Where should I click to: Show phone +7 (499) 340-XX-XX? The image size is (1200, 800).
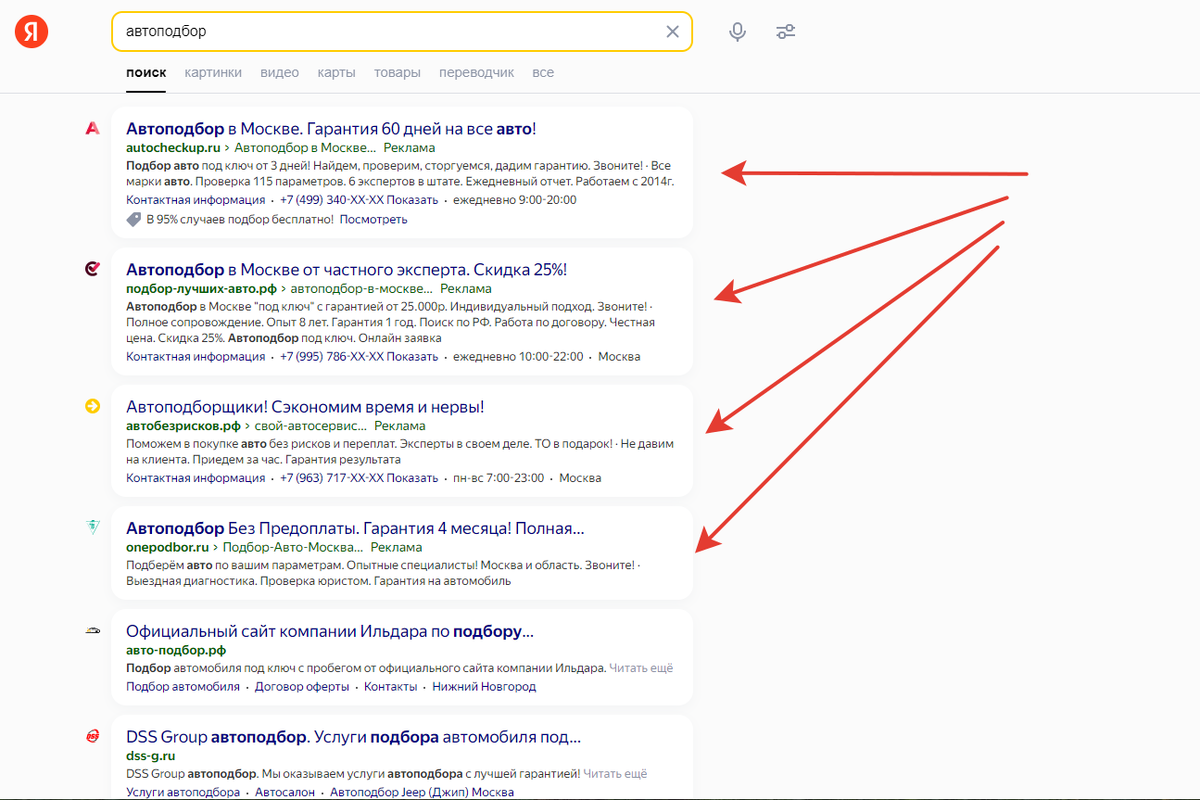point(359,199)
